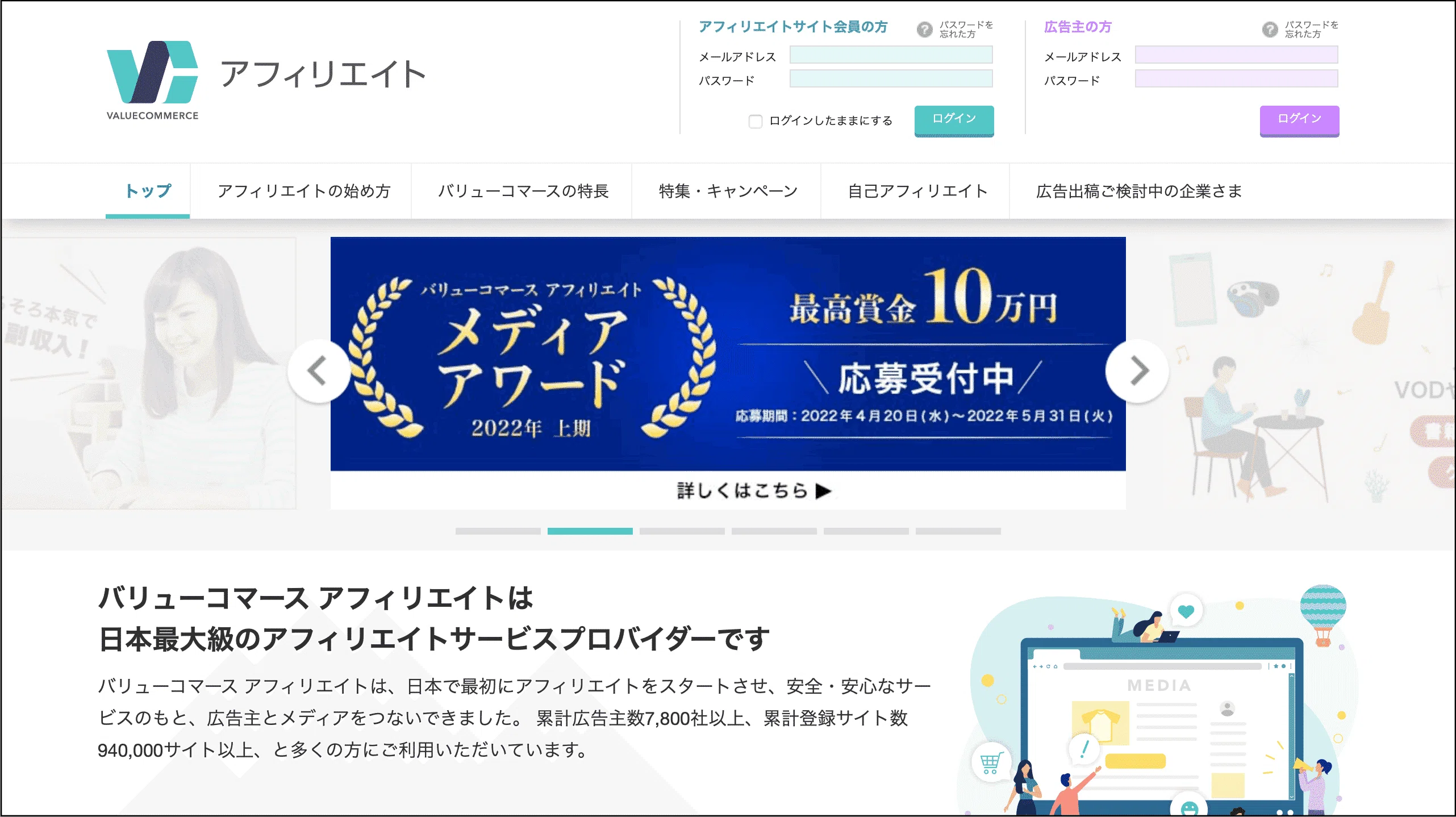Click 詳しくはこちら link under banner
Image resolution: width=1456 pixels, height=817 pixels.
(x=753, y=490)
